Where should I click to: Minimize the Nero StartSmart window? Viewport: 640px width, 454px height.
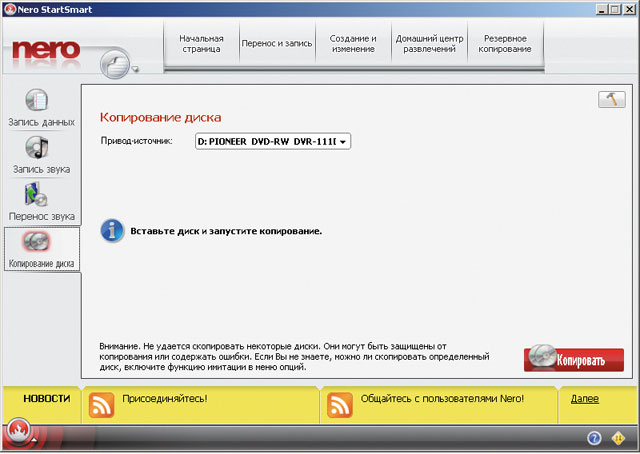pyautogui.click(x=602, y=9)
